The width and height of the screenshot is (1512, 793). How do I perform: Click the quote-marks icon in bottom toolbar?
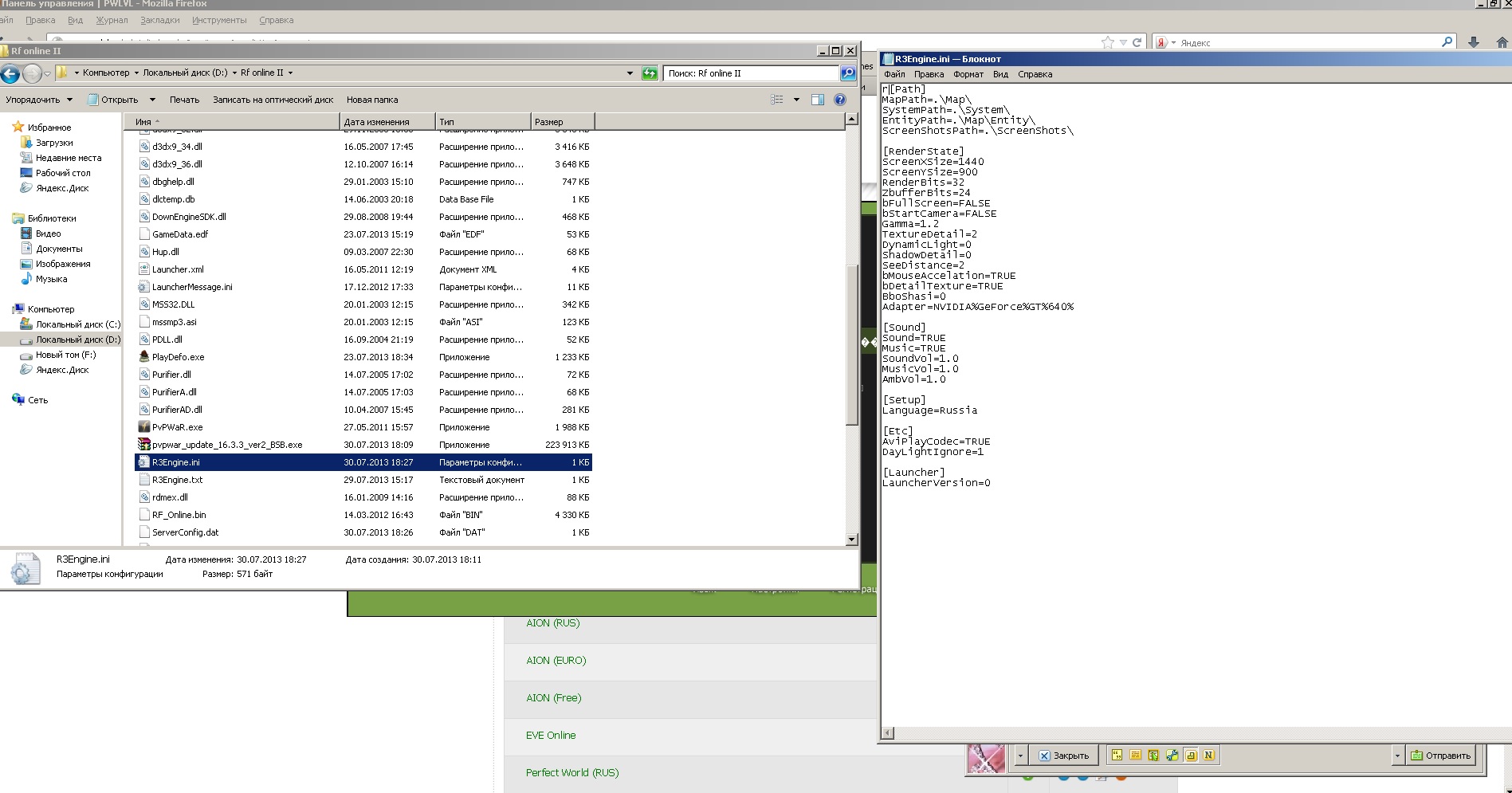[x=1117, y=756]
